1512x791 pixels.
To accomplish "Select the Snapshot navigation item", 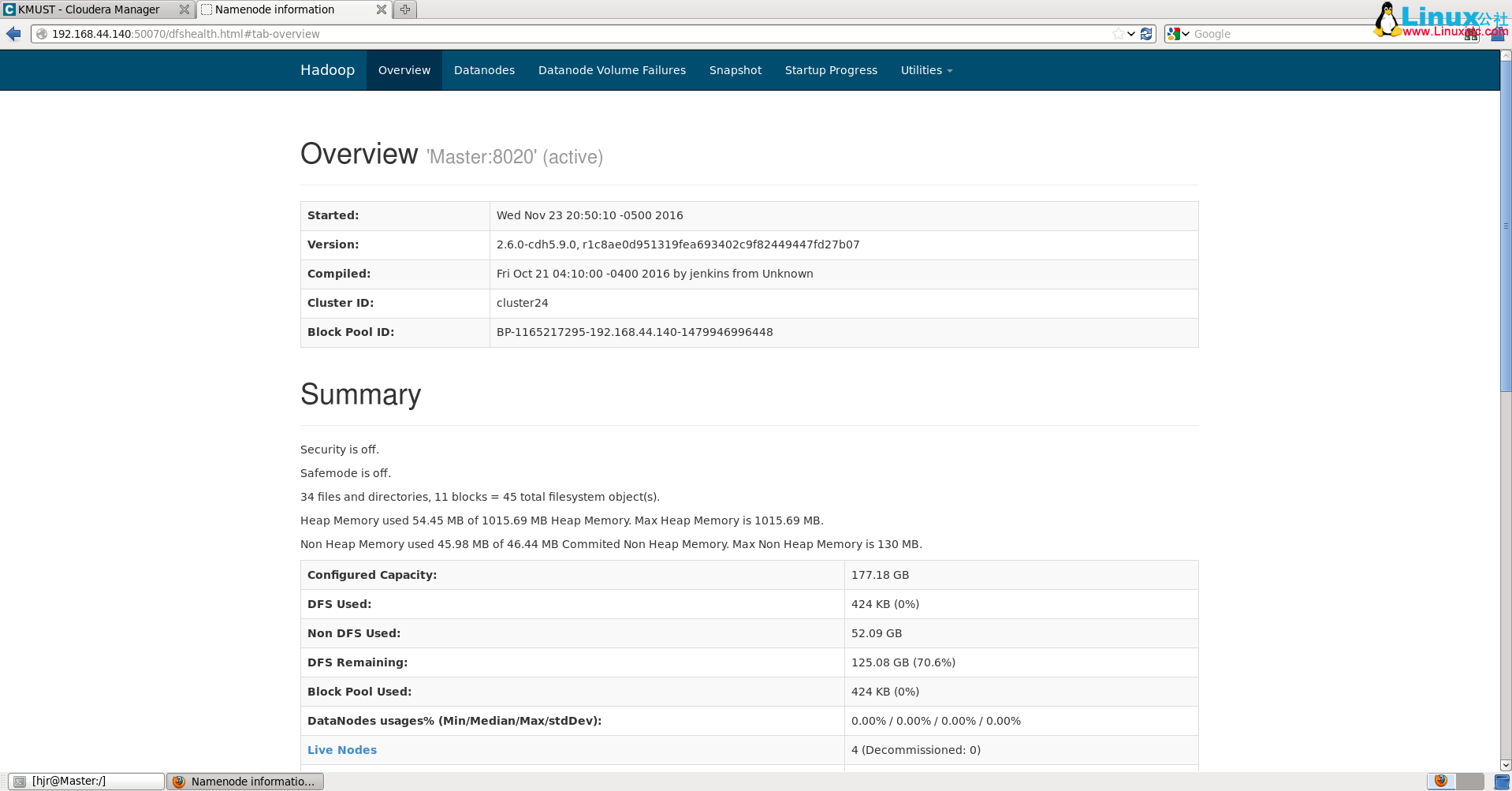I will (735, 70).
